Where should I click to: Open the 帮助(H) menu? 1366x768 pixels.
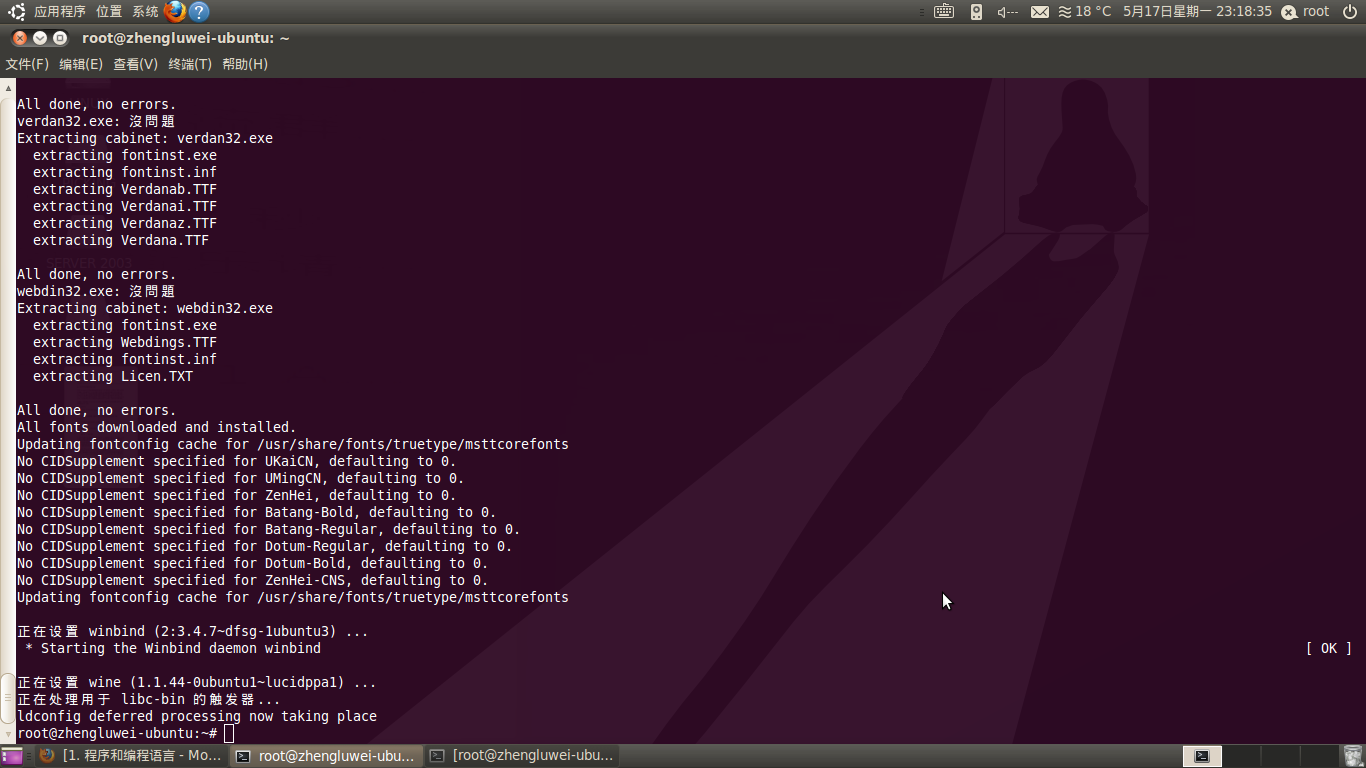pos(245,64)
